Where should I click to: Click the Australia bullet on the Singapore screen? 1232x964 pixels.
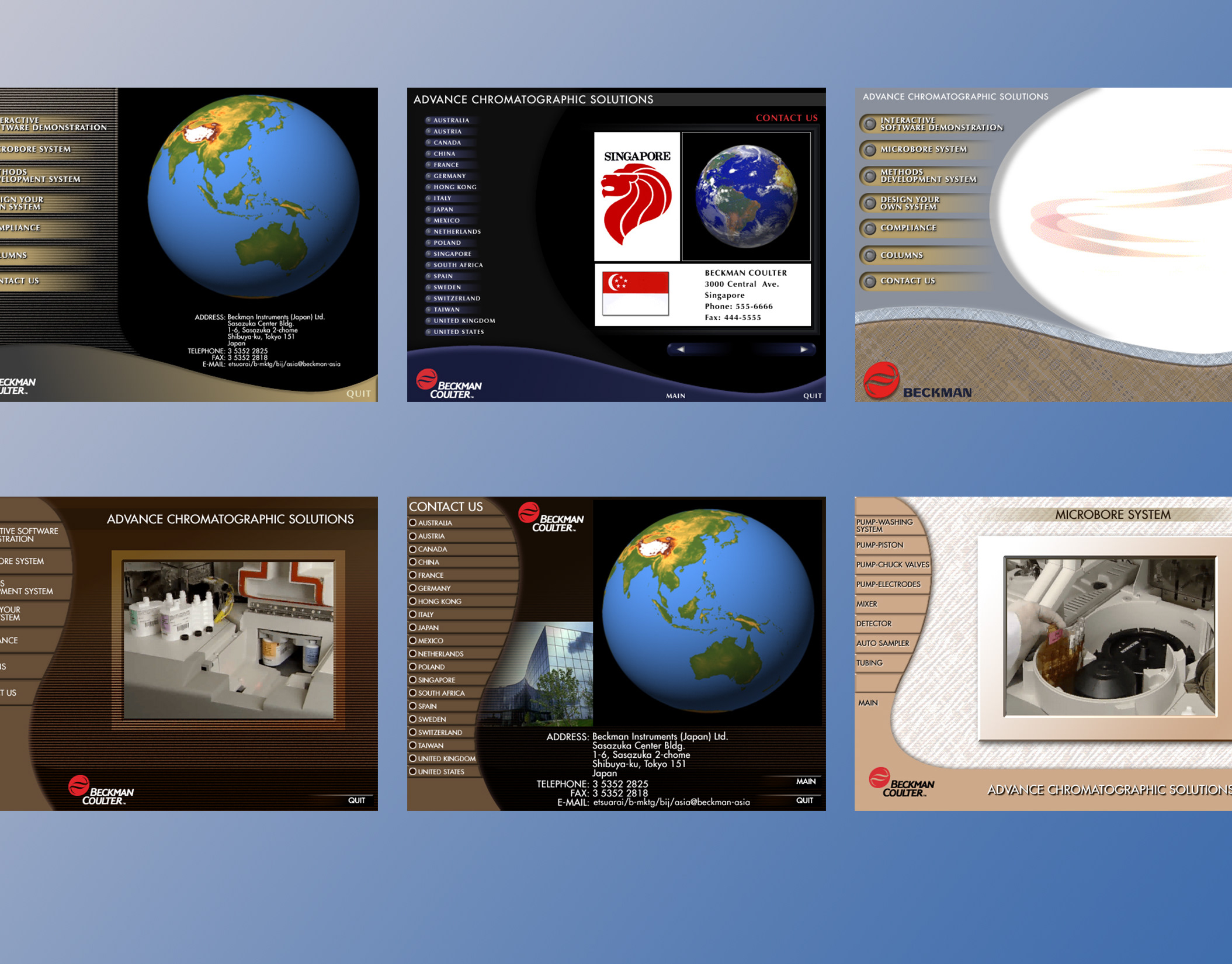[x=428, y=120]
